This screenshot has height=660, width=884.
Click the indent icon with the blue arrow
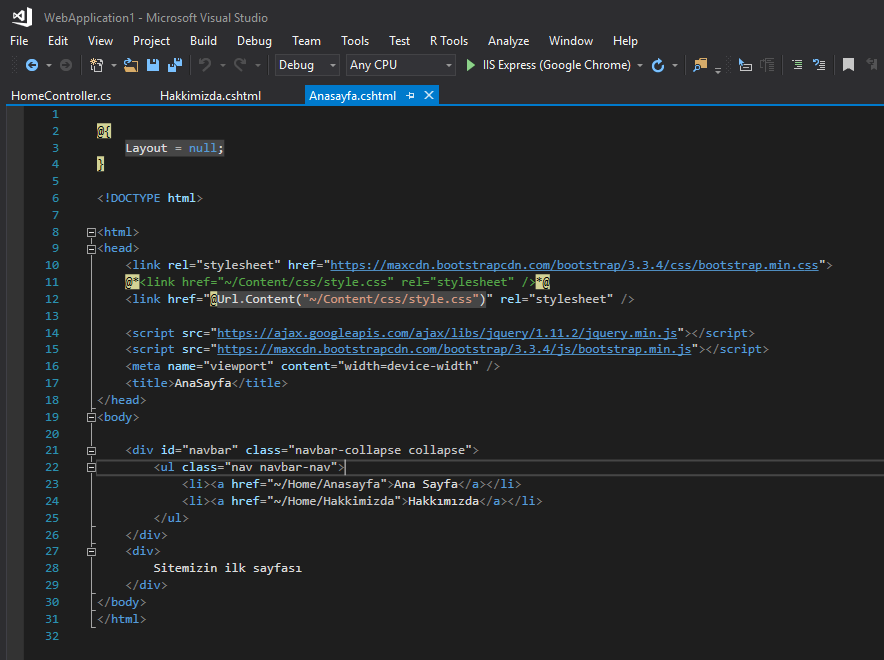pos(819,65)
